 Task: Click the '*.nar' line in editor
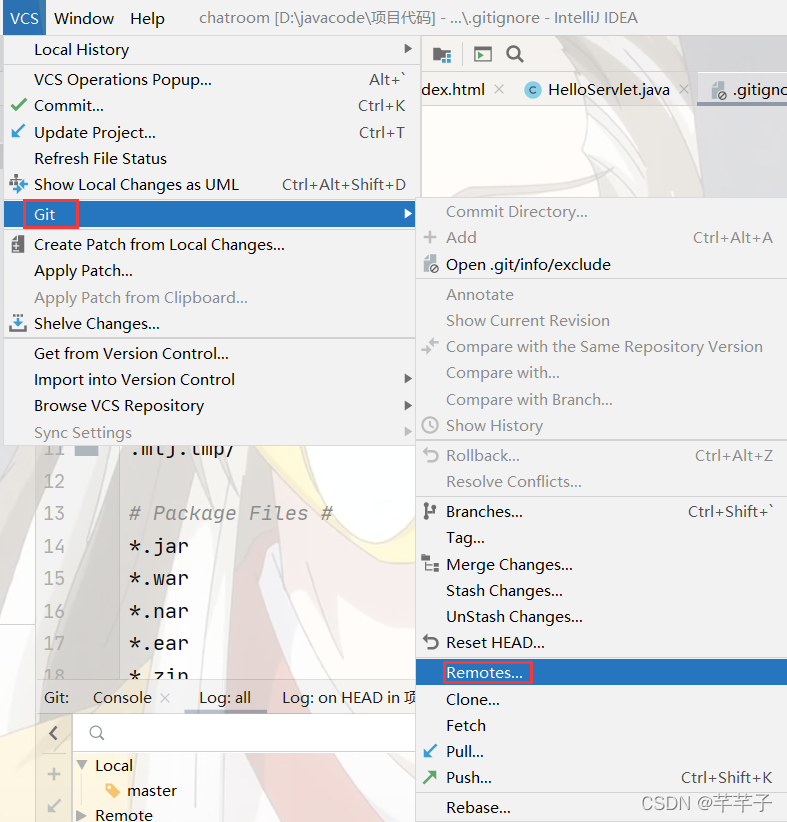[x=159, y=611]
